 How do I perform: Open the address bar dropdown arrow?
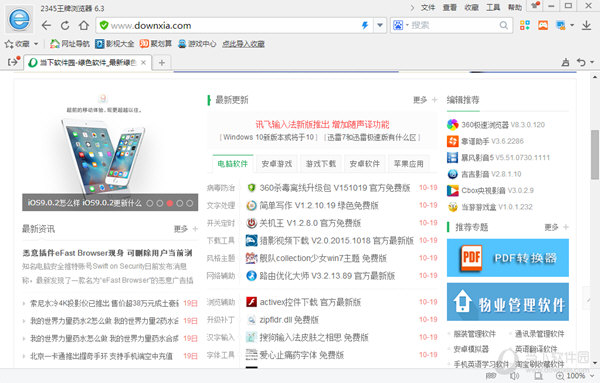tap(380, 26)
